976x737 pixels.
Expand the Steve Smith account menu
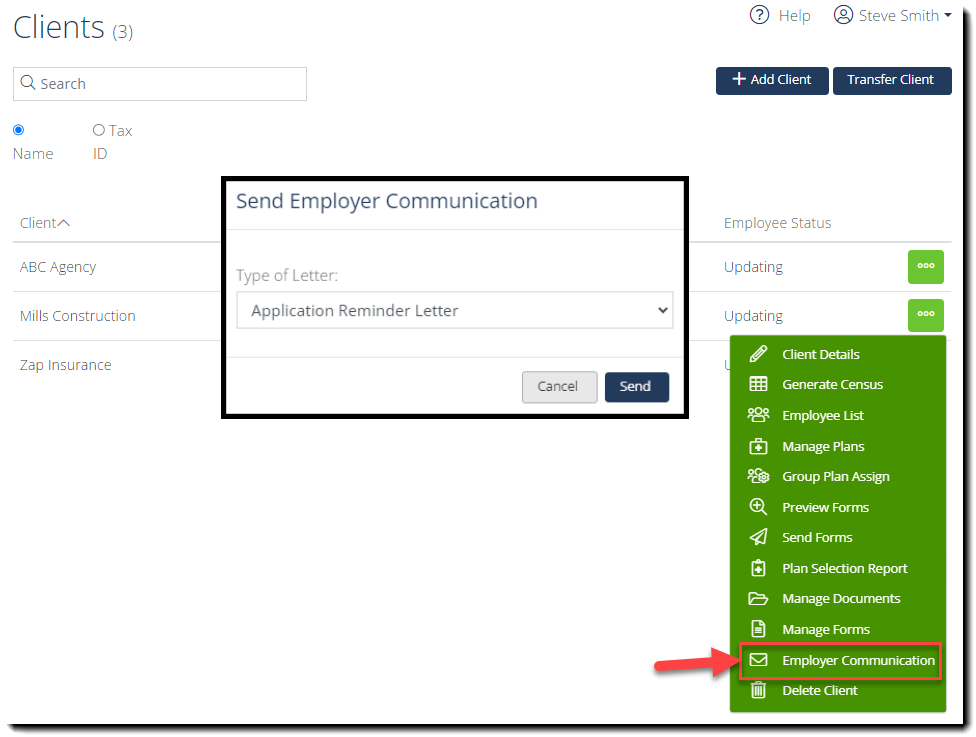[x=893, y=15]
